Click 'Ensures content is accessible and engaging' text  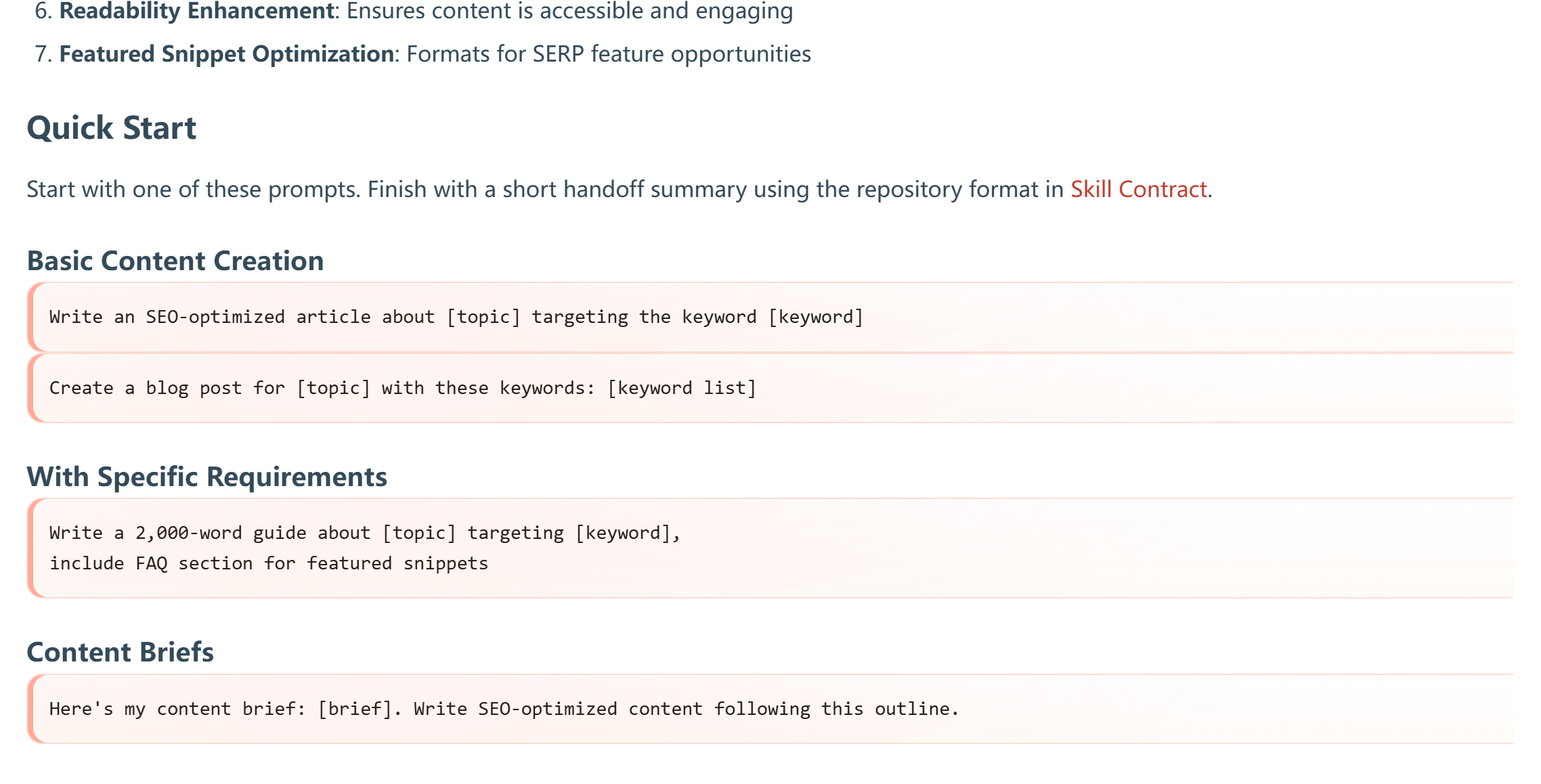tap(569, 11)
